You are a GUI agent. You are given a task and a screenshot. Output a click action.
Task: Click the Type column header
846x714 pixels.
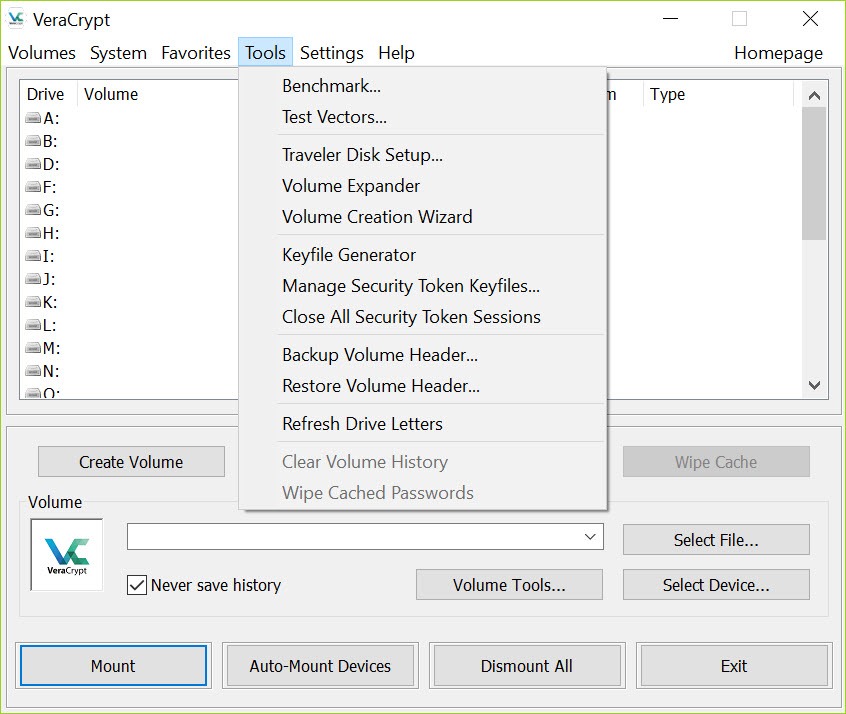pos(718,94)
